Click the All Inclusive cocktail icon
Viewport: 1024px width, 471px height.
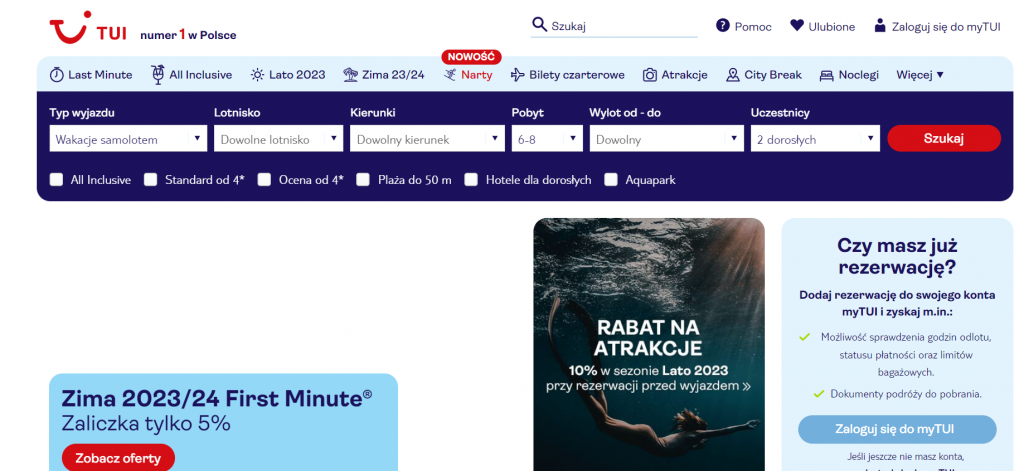tap(157, 74)
